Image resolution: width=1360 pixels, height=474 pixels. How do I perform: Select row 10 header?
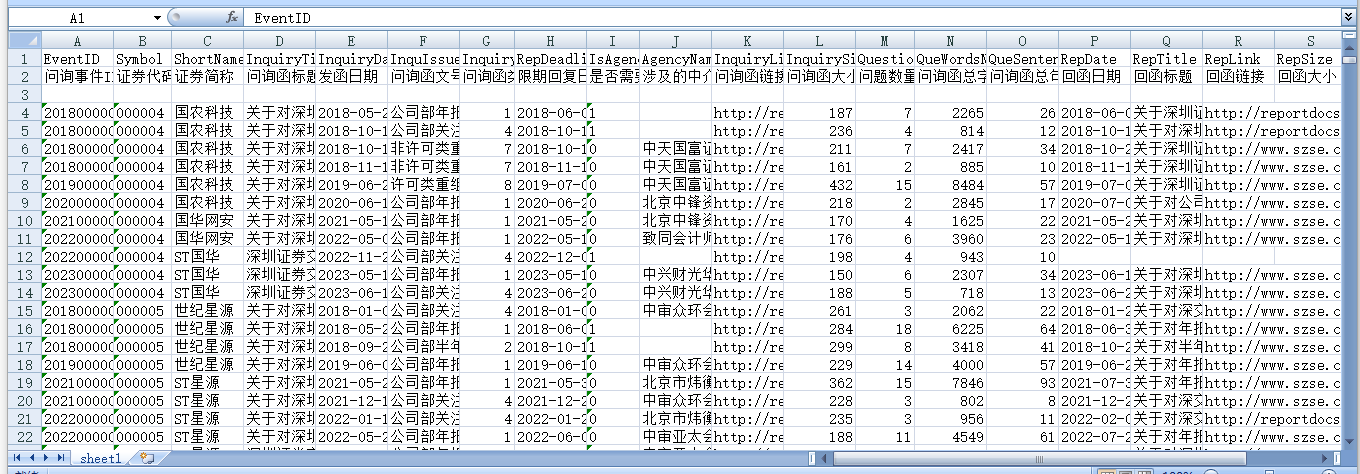[x=24, y=221]
